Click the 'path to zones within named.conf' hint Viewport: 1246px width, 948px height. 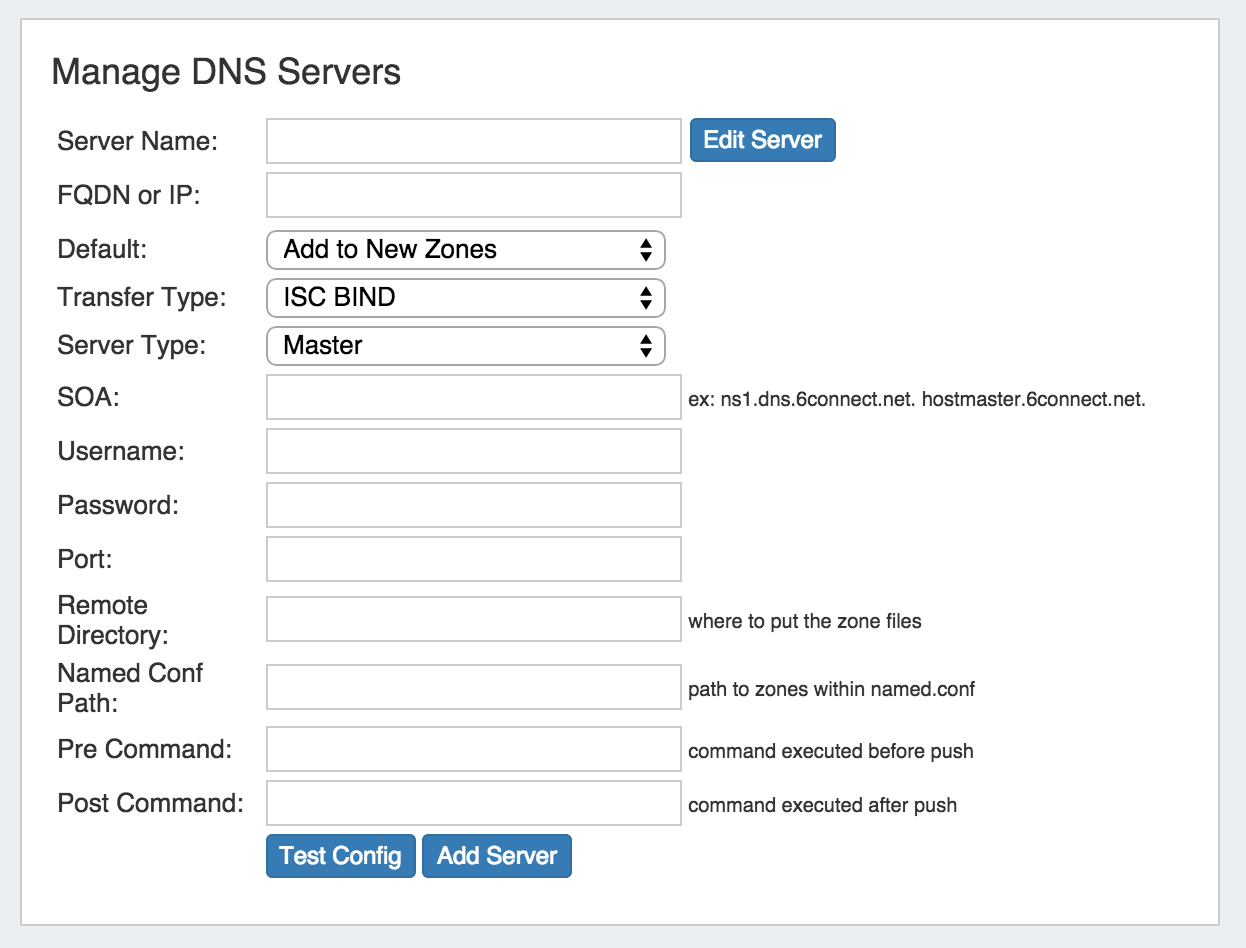(x=831, y=690)
